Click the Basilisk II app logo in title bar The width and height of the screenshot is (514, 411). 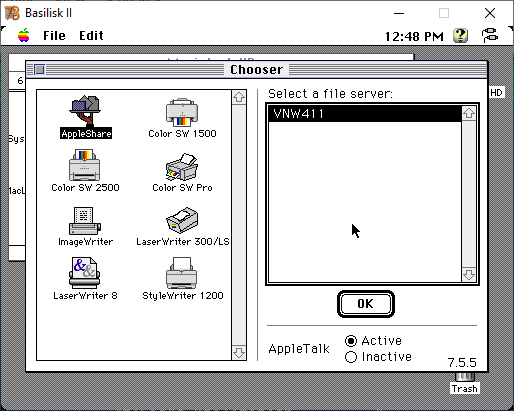pos(12,13)
